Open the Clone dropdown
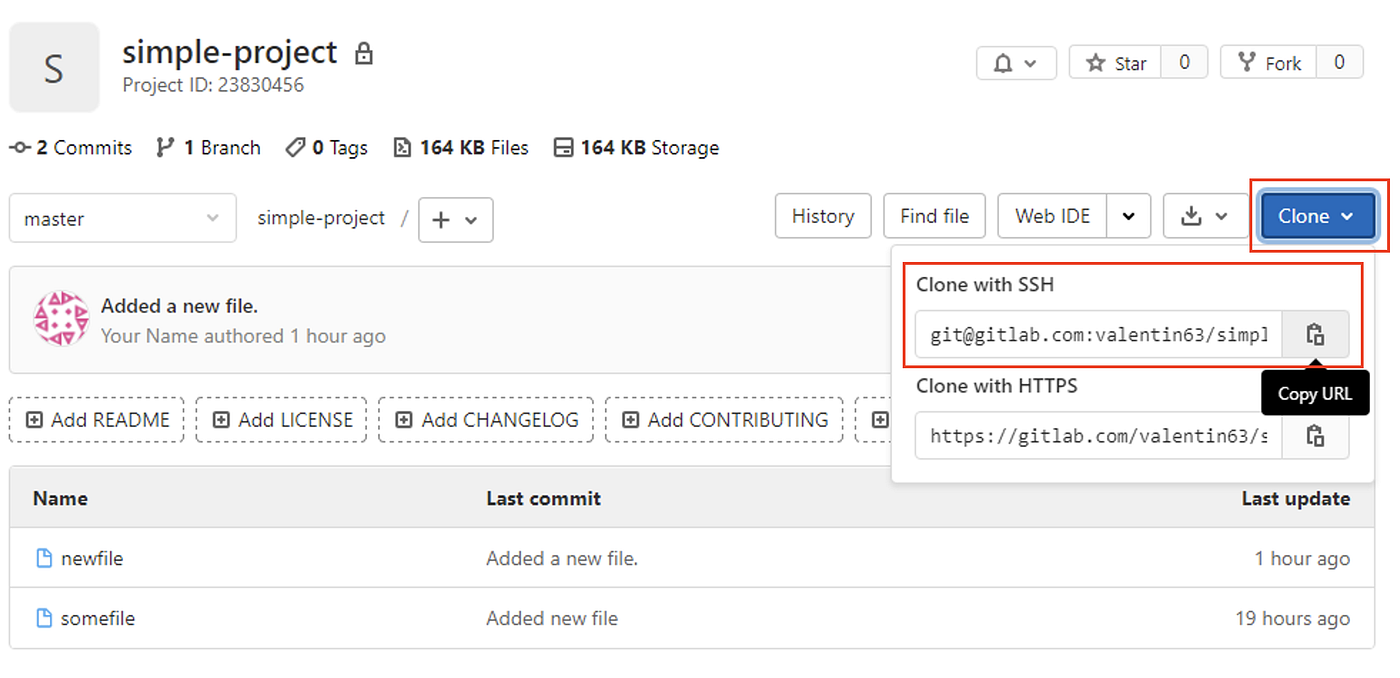1400x678 pixels. [x=1316, y=216]
